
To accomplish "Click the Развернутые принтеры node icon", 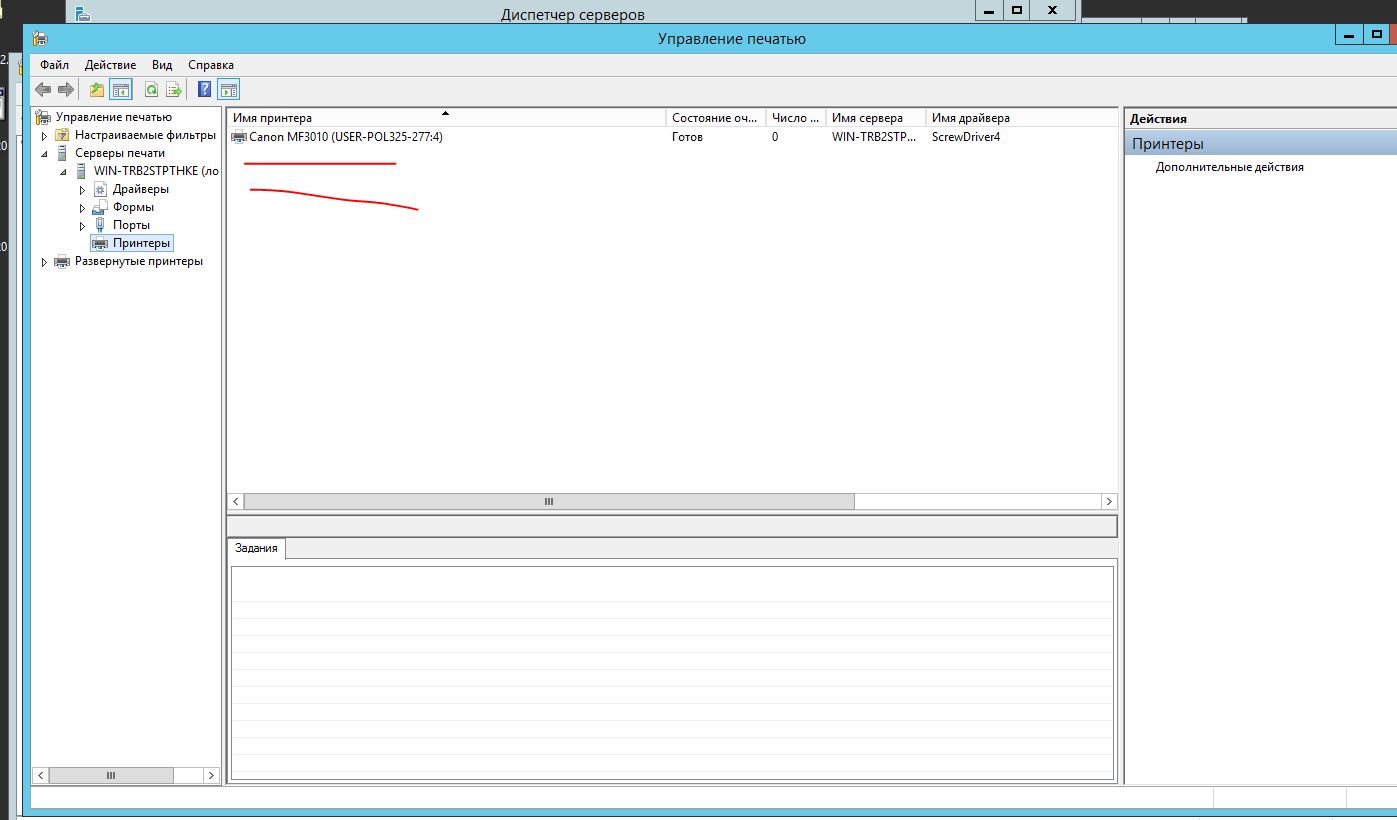I will (63, 261).
